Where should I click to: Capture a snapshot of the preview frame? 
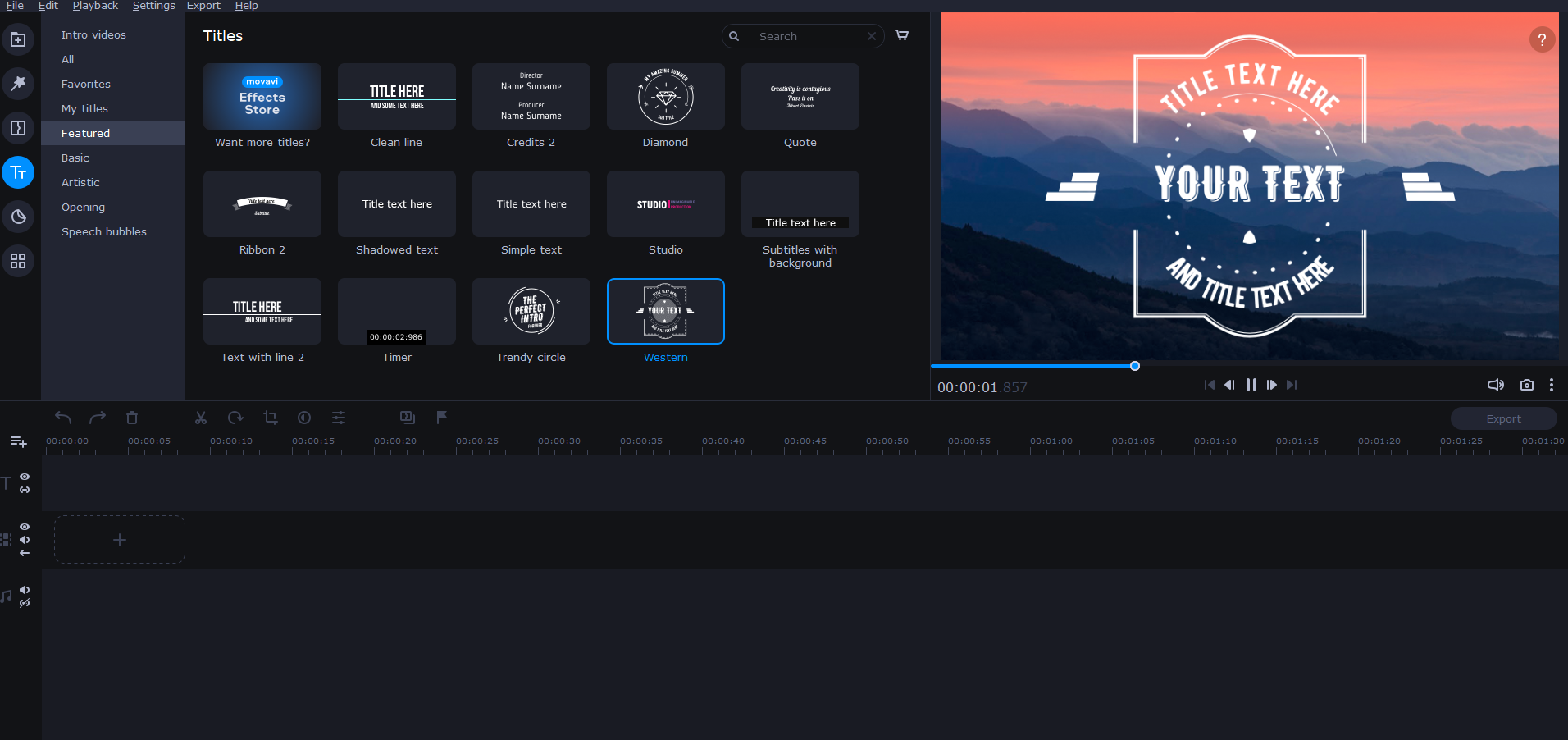[x=1526, y=385]
